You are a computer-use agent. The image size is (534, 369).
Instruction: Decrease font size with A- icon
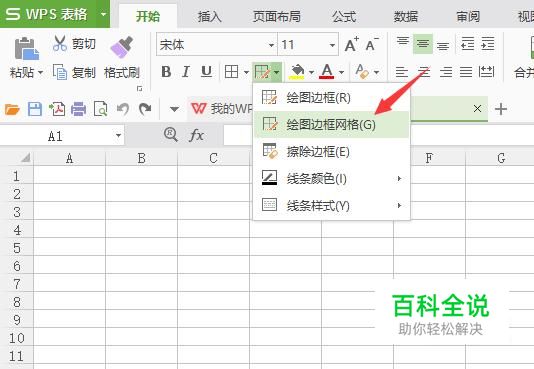[x=372, y=45]
